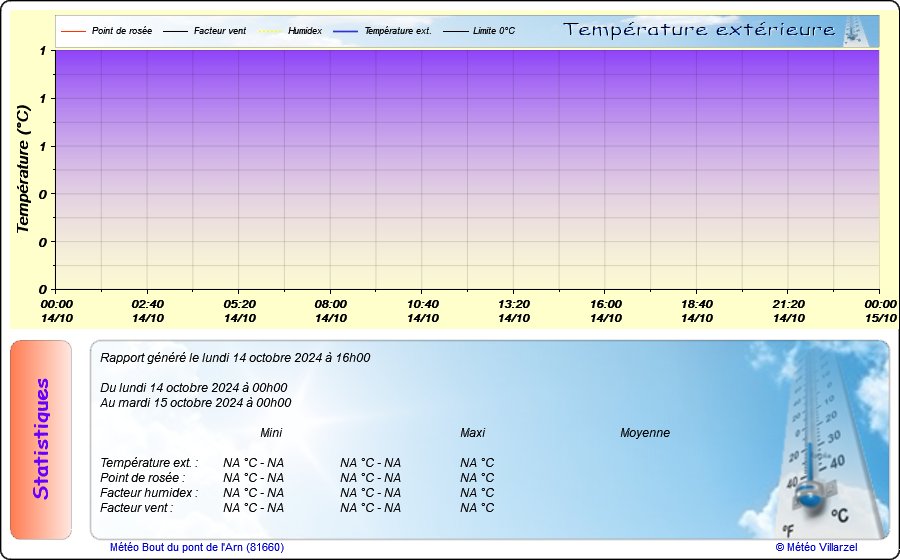The width and height of the screenshot is (900, 560).
Task: Click the 13:20 14/10 time axis label
Action: [514, 311]
